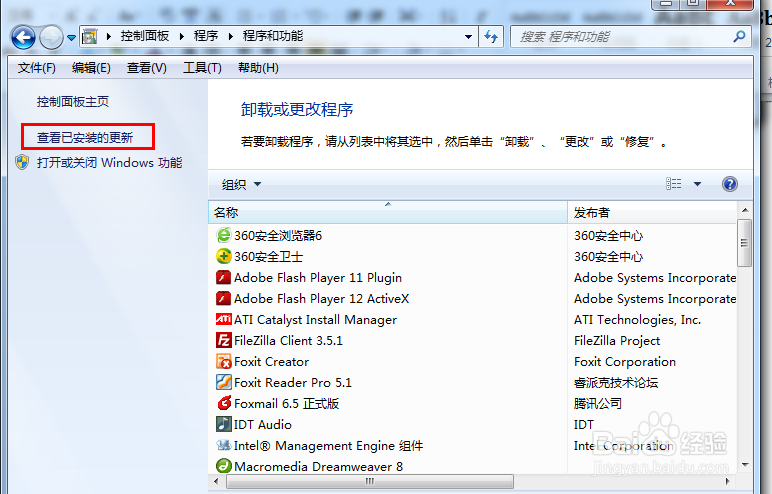The image size is (772, 494).
Task: Select the IDT Audio icon
Action: 224,424
